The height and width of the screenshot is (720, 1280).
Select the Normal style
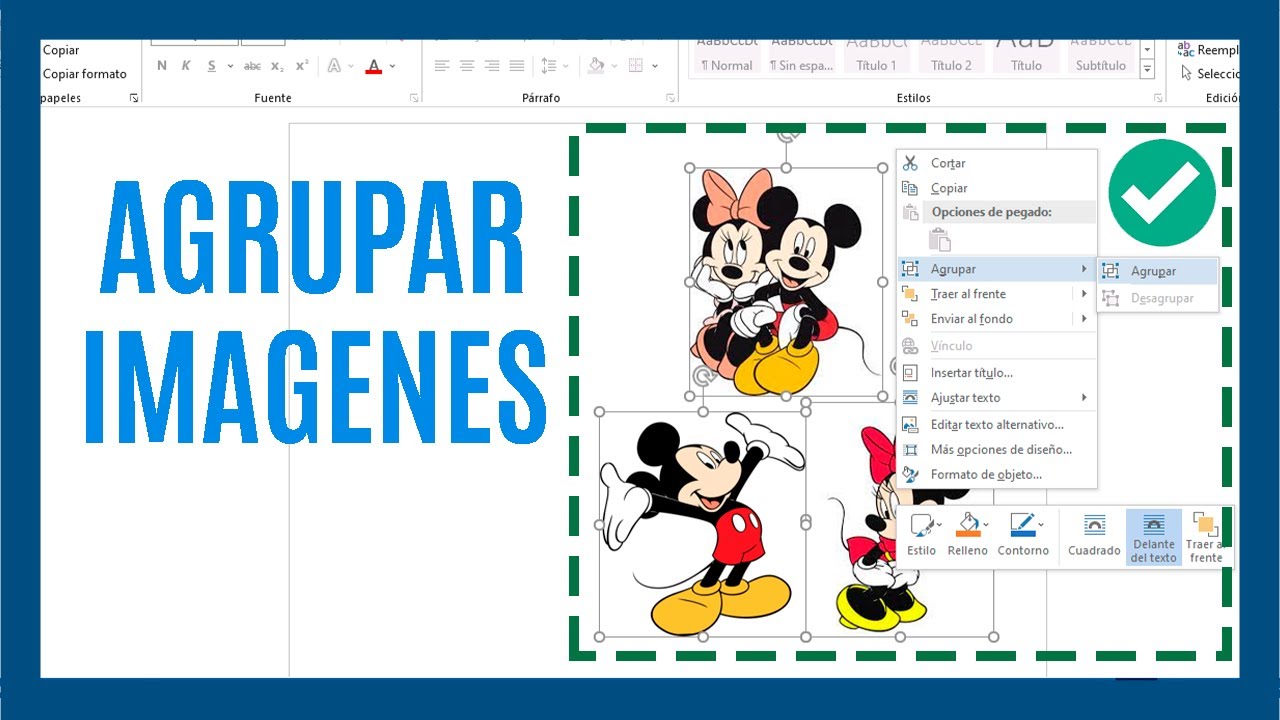[727, 58]
